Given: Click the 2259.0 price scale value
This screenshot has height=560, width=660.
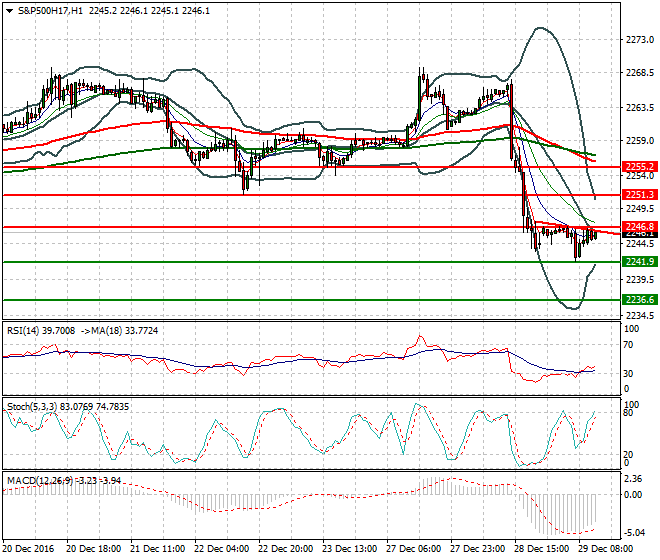Looking at the screenshot, I should tap(640, 141).
